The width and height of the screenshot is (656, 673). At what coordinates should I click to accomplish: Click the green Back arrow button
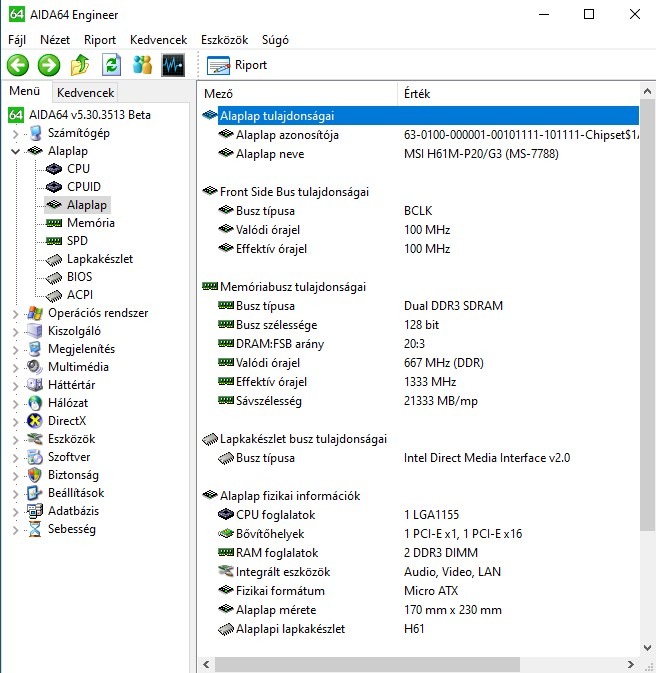point(18,65)
